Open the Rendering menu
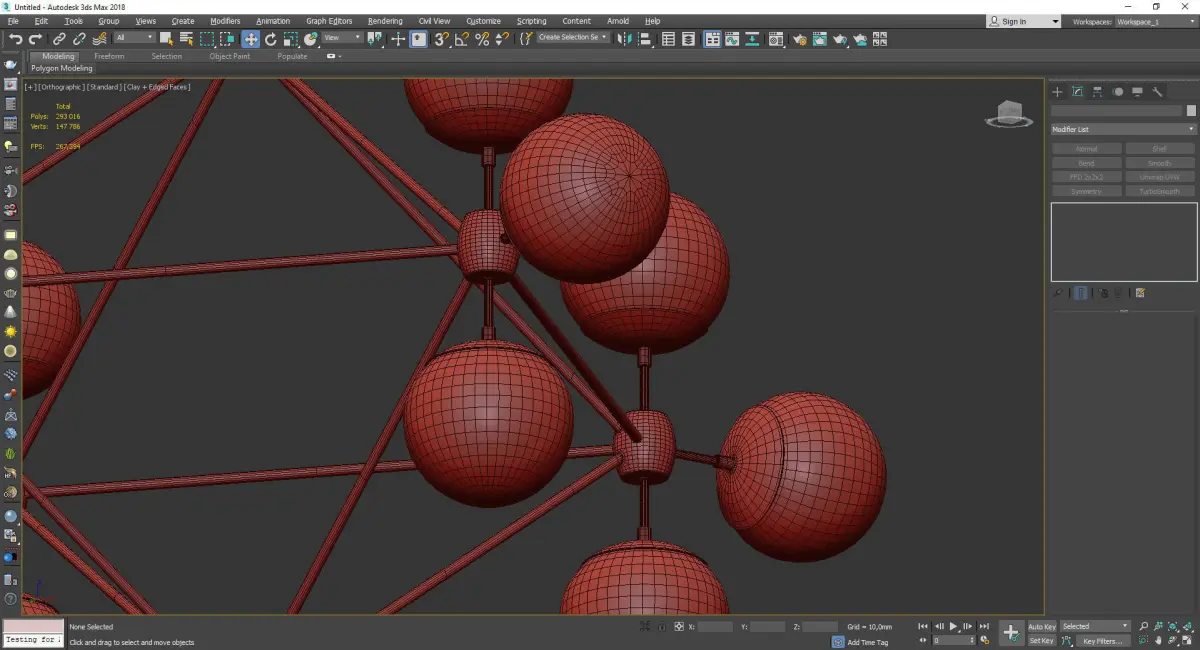Image resolution: width=1200 pixels, height=650 pixels. click(385, 21)
